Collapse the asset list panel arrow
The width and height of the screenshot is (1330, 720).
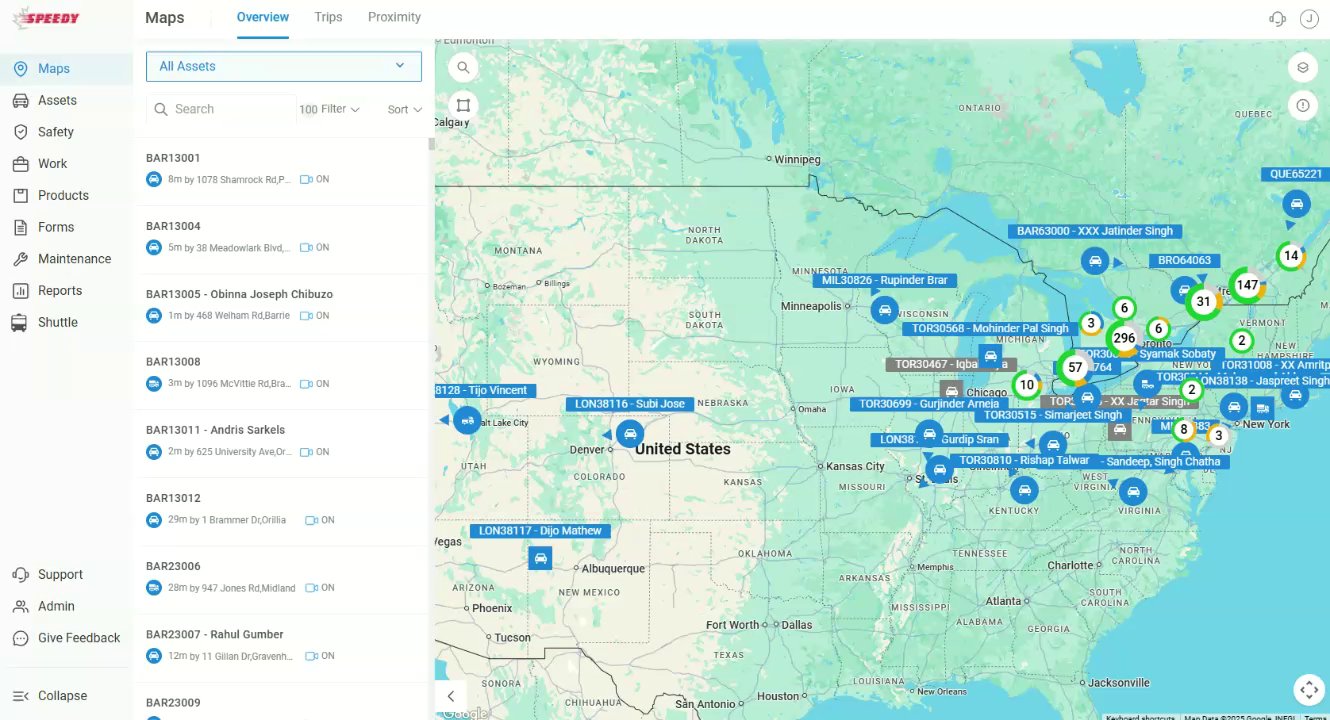[x=451, y=696]
